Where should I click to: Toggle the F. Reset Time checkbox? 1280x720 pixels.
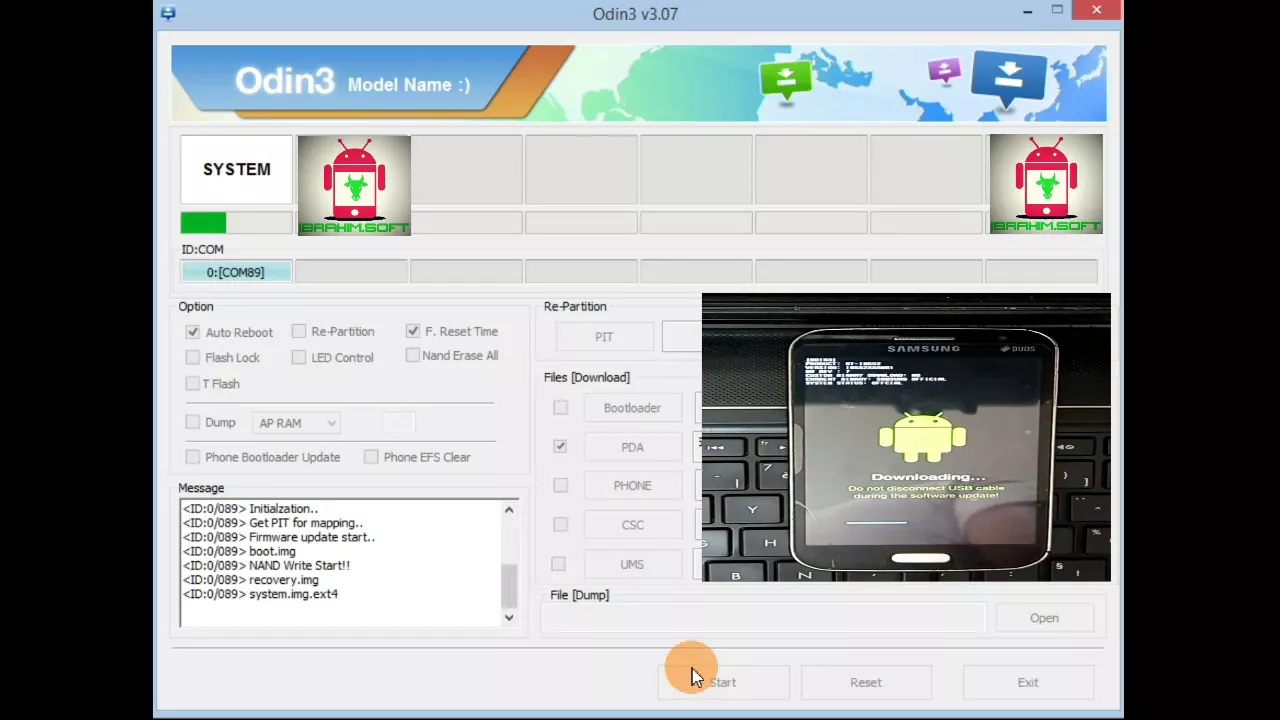(x=412, y=331)
